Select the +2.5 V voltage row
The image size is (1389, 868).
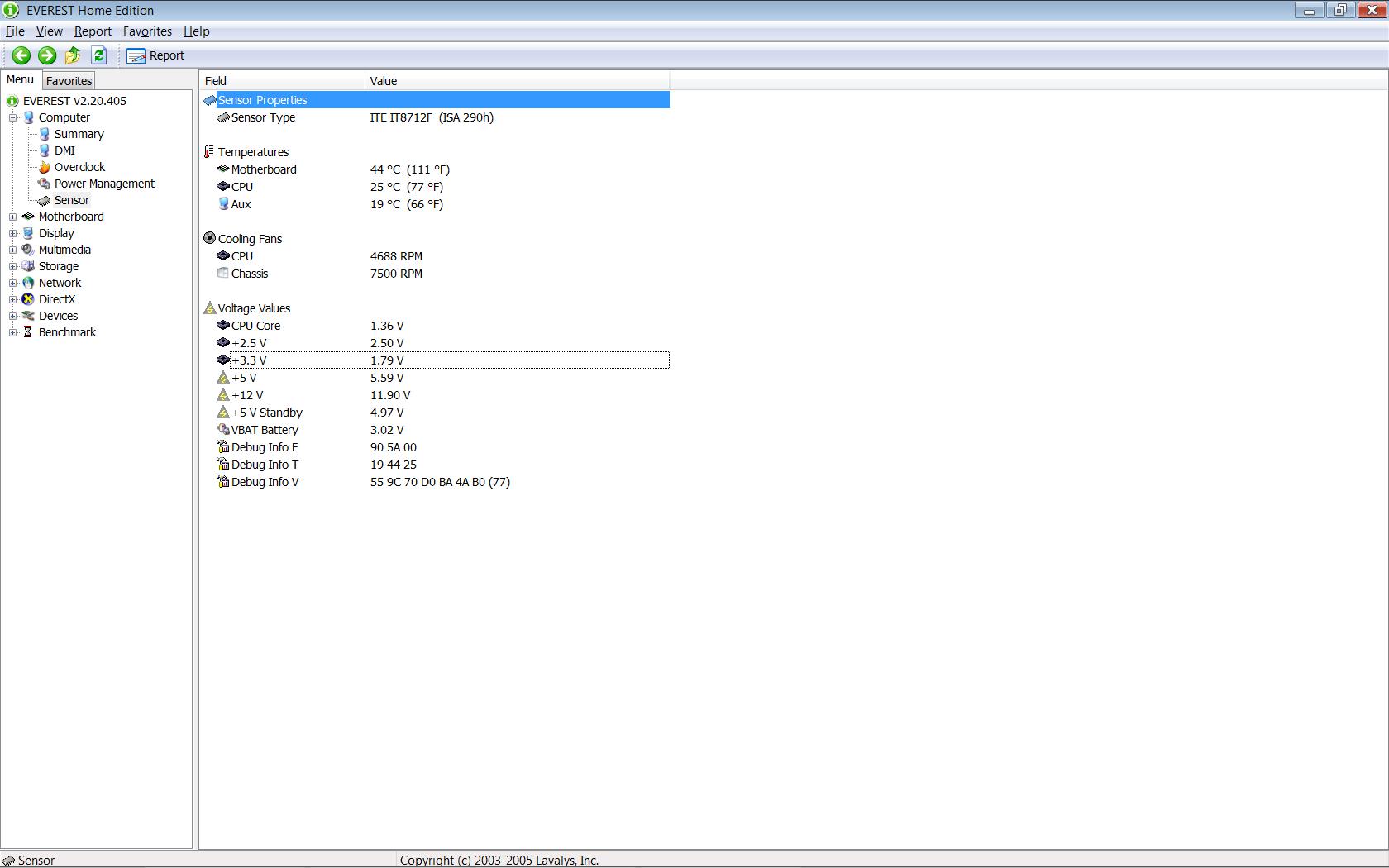click(x=436, y=343)
